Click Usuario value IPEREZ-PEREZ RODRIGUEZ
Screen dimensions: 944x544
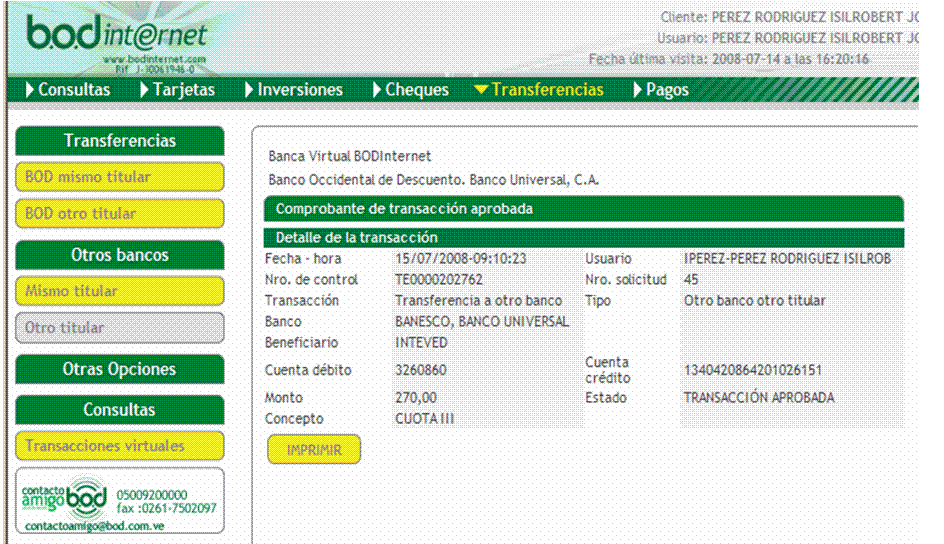coord(787,259)
